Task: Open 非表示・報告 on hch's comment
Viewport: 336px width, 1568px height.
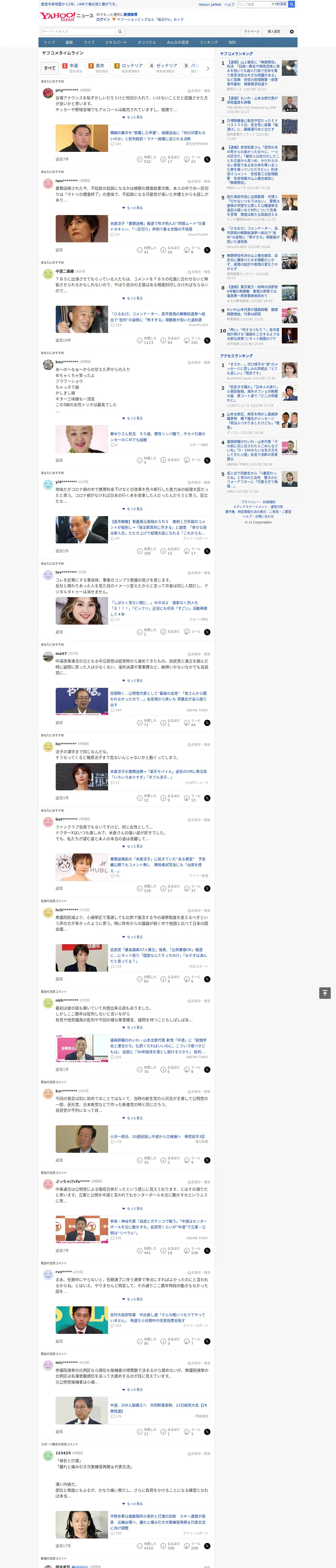Action: tap(199, 910)
